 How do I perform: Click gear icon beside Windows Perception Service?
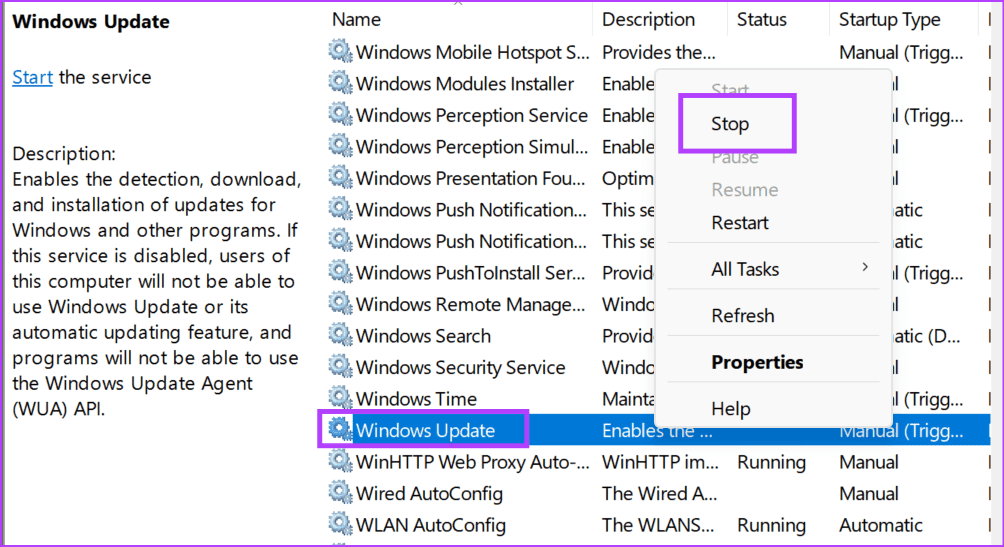tap(340, 114)
